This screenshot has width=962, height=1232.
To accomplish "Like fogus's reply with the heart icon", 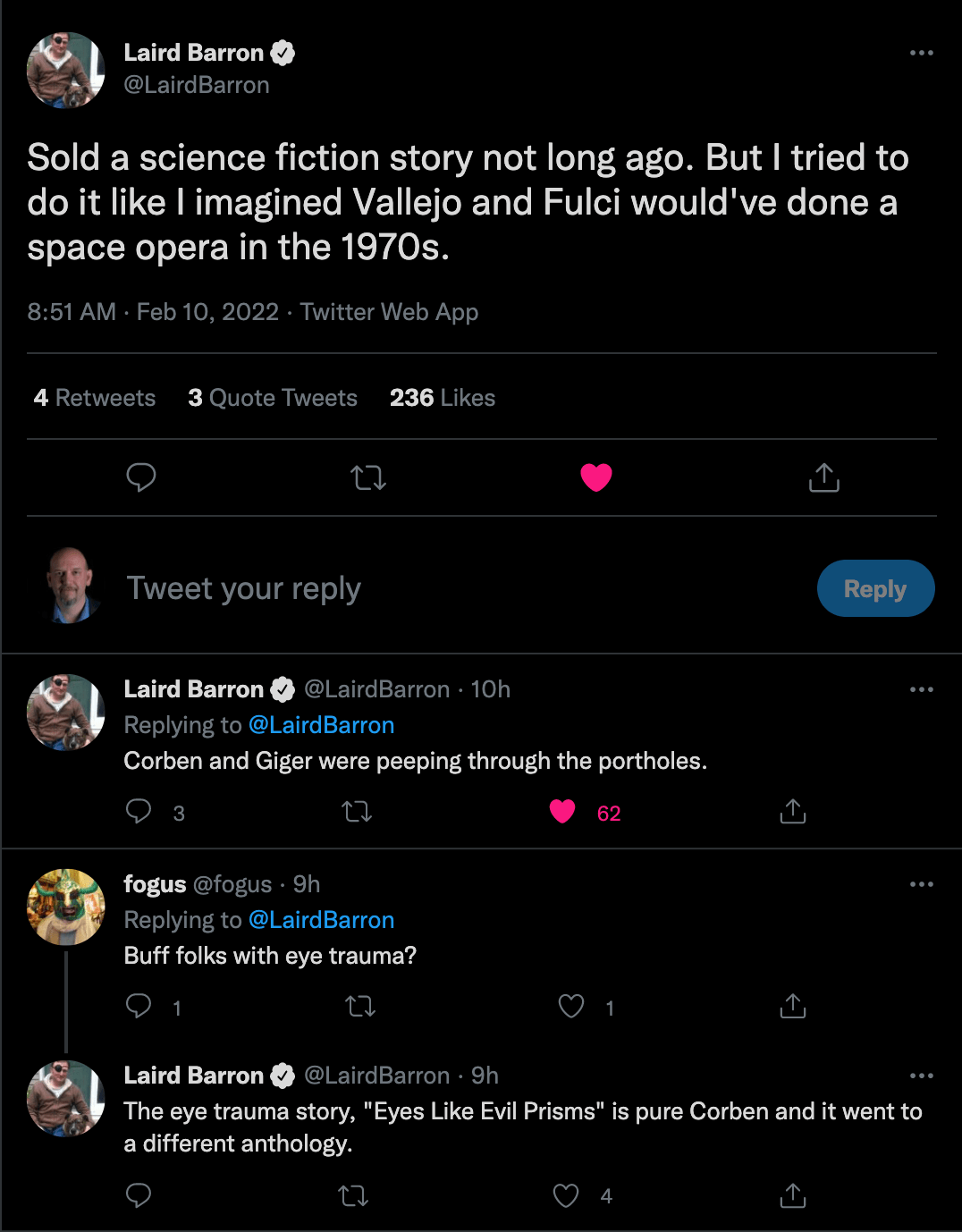I will click(x=570, y=1006).
